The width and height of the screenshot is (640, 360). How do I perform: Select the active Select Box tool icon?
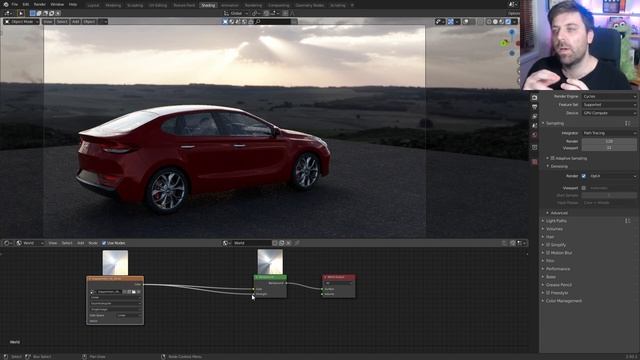(x=20, y=13)
